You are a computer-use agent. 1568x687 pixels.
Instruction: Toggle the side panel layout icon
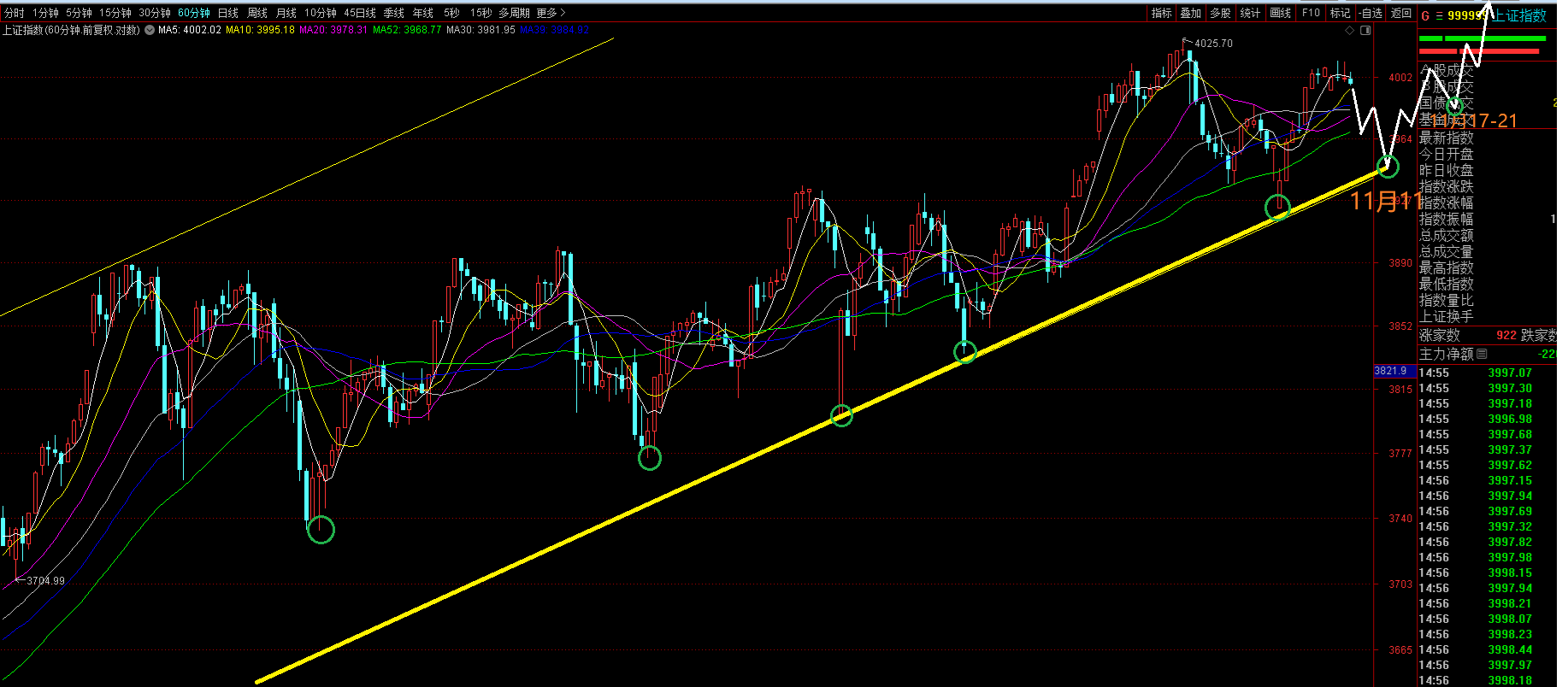coord(1365,30)
